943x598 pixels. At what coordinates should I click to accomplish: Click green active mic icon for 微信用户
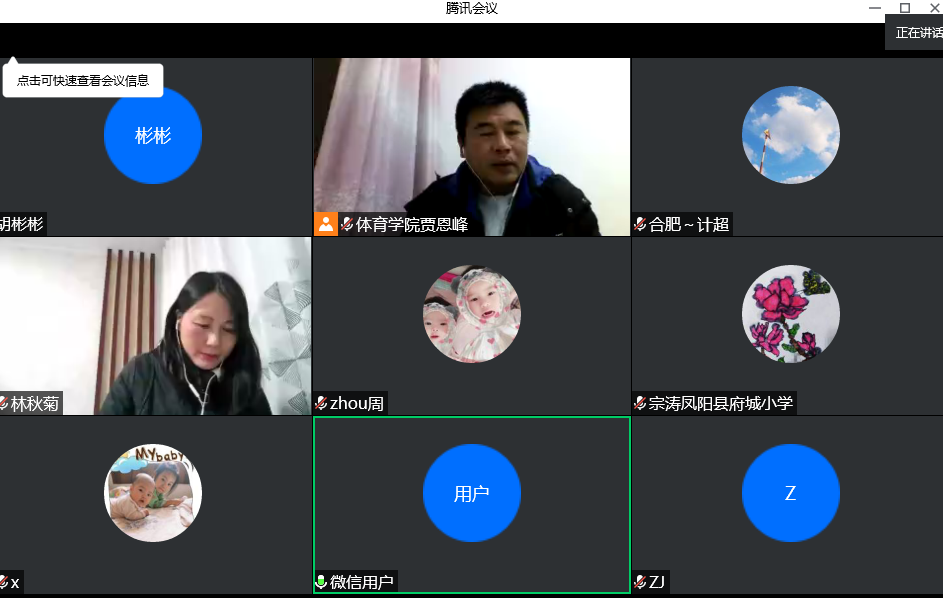321,582
